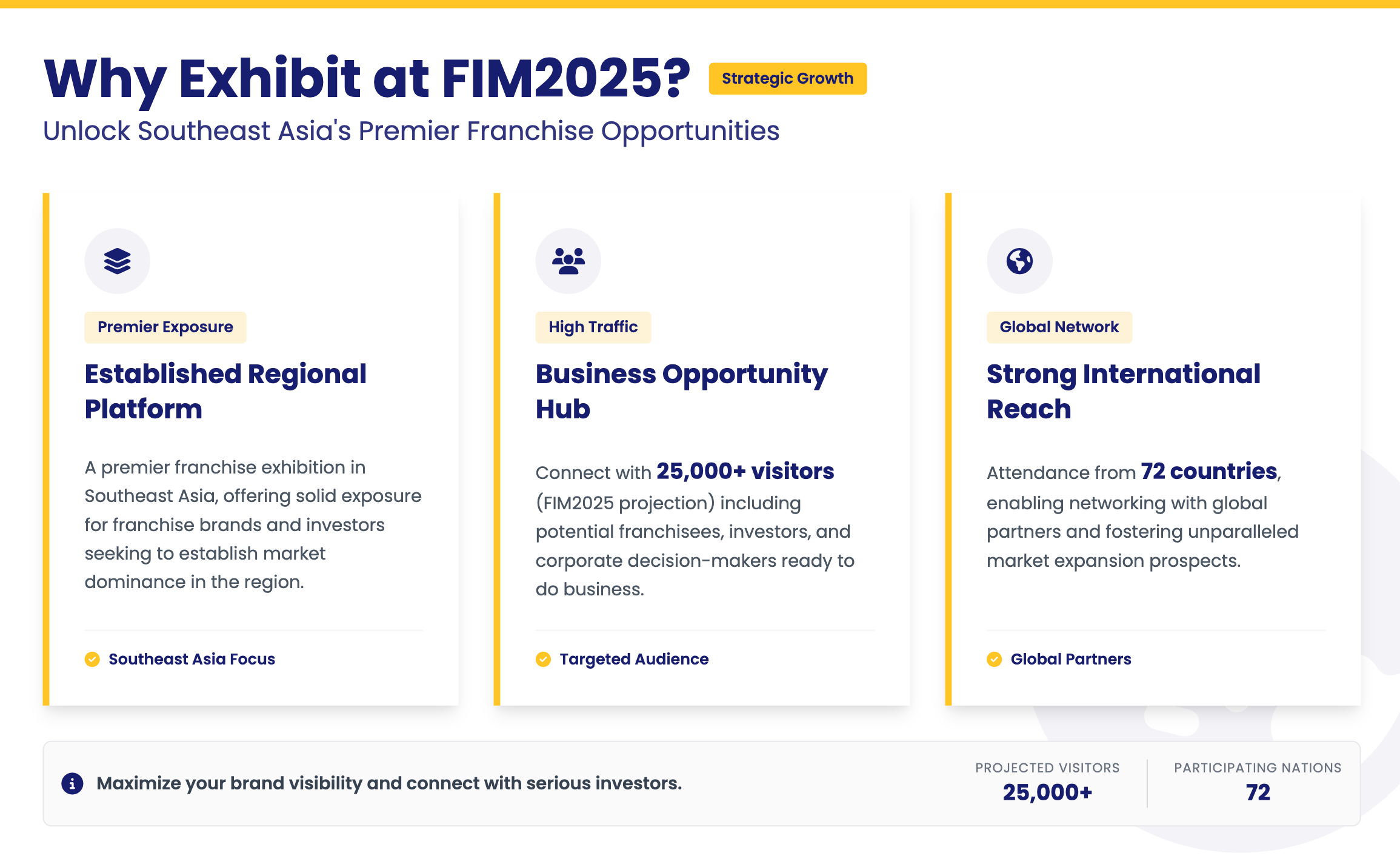1400x867 pixels.
Task: Click the Business Opportunity Hub heading
Action: point(681,391)
